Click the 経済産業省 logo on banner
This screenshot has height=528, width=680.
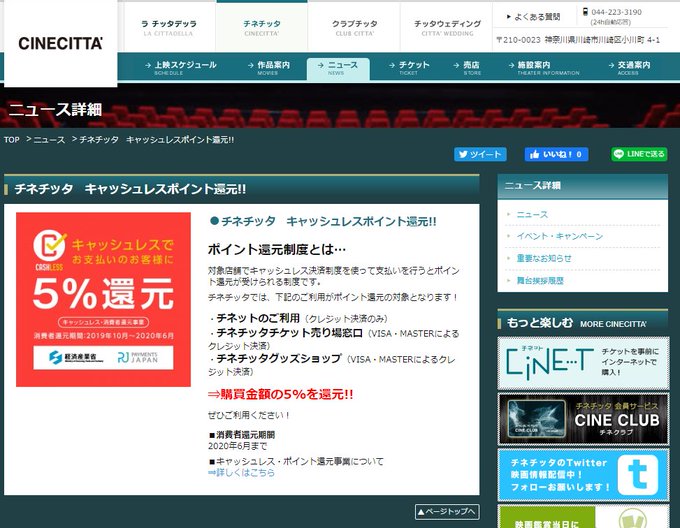pyautogui.click(x=76, y=358)
